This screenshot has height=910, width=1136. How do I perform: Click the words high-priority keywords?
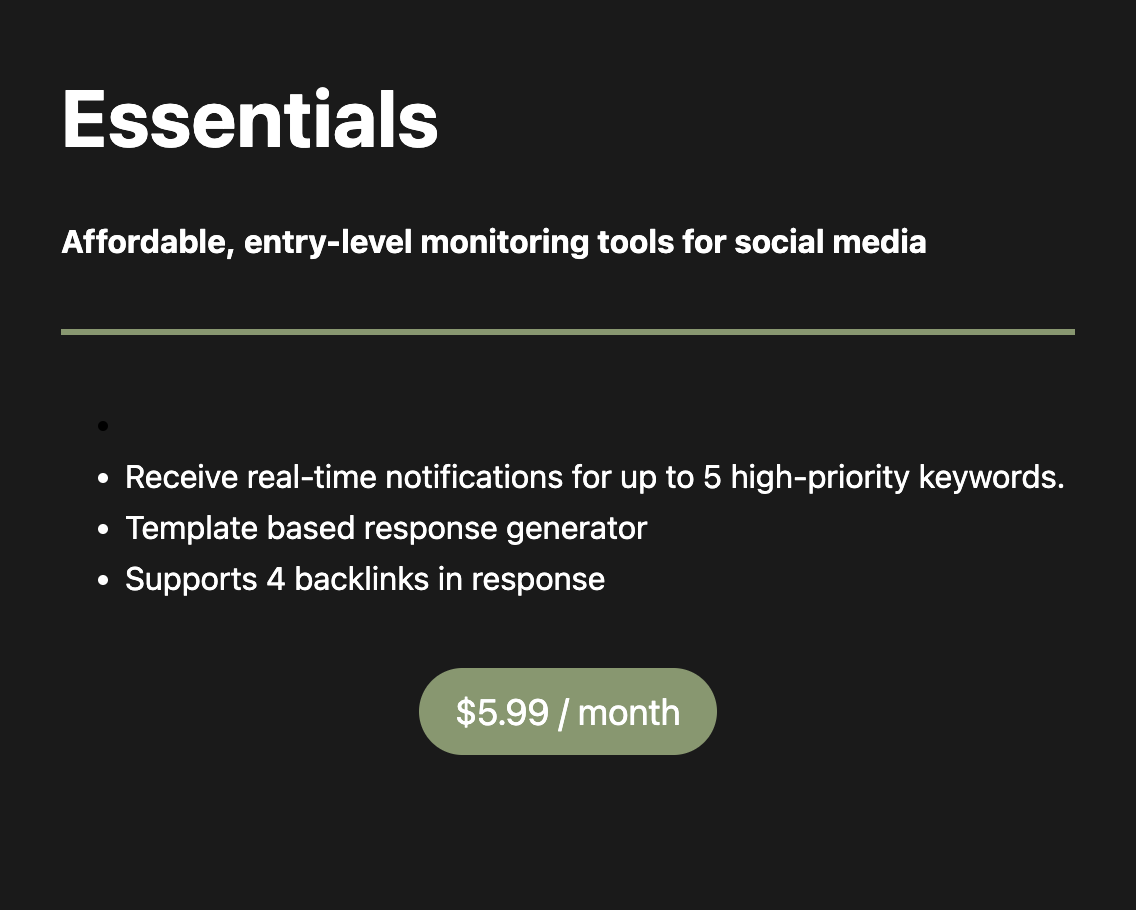click(x=897, y=478)
